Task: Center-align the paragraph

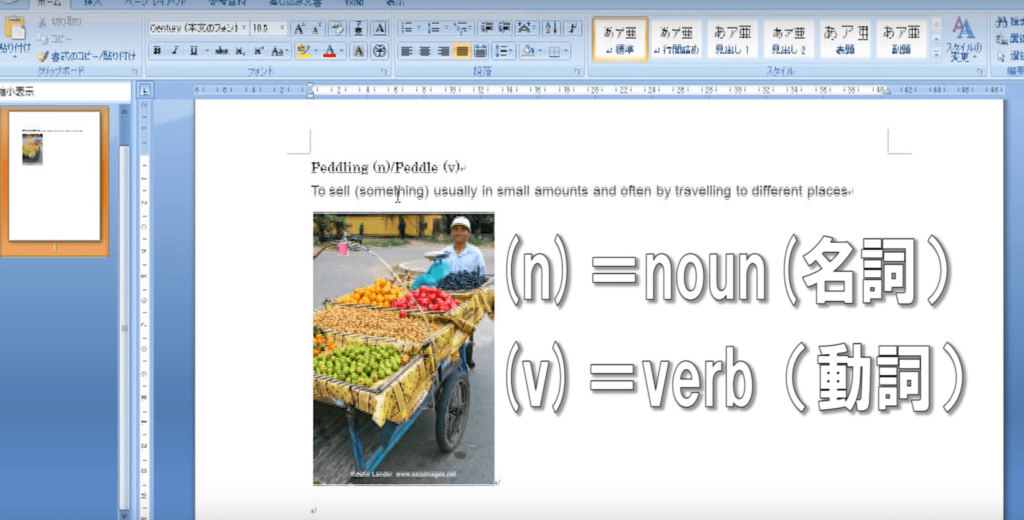Action: (425, 51)
